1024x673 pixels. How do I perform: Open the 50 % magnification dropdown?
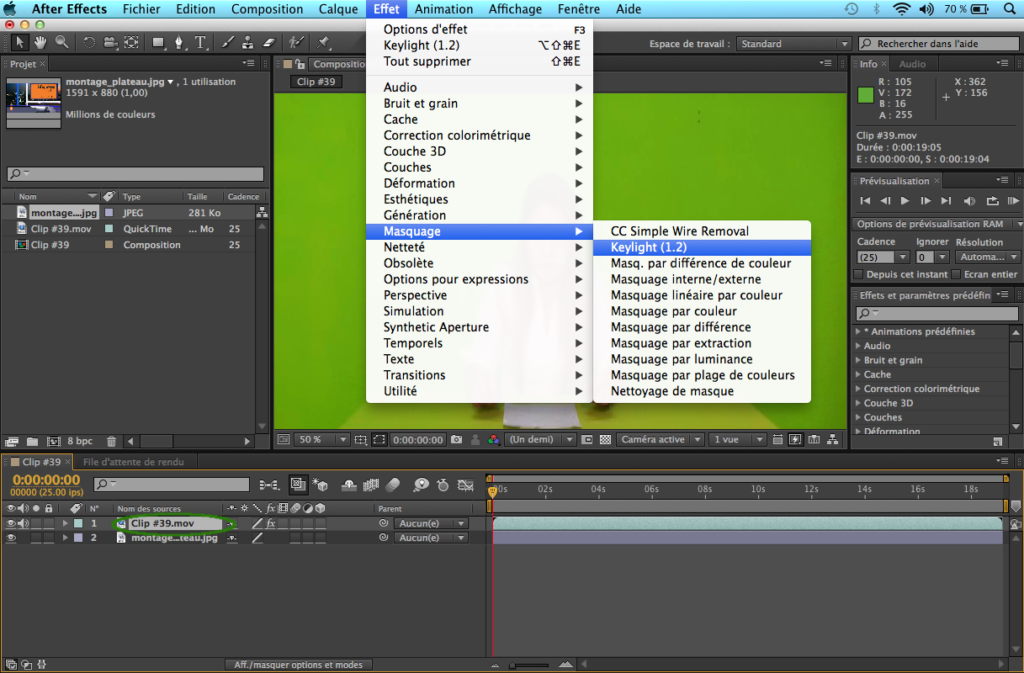pos(318,439)
